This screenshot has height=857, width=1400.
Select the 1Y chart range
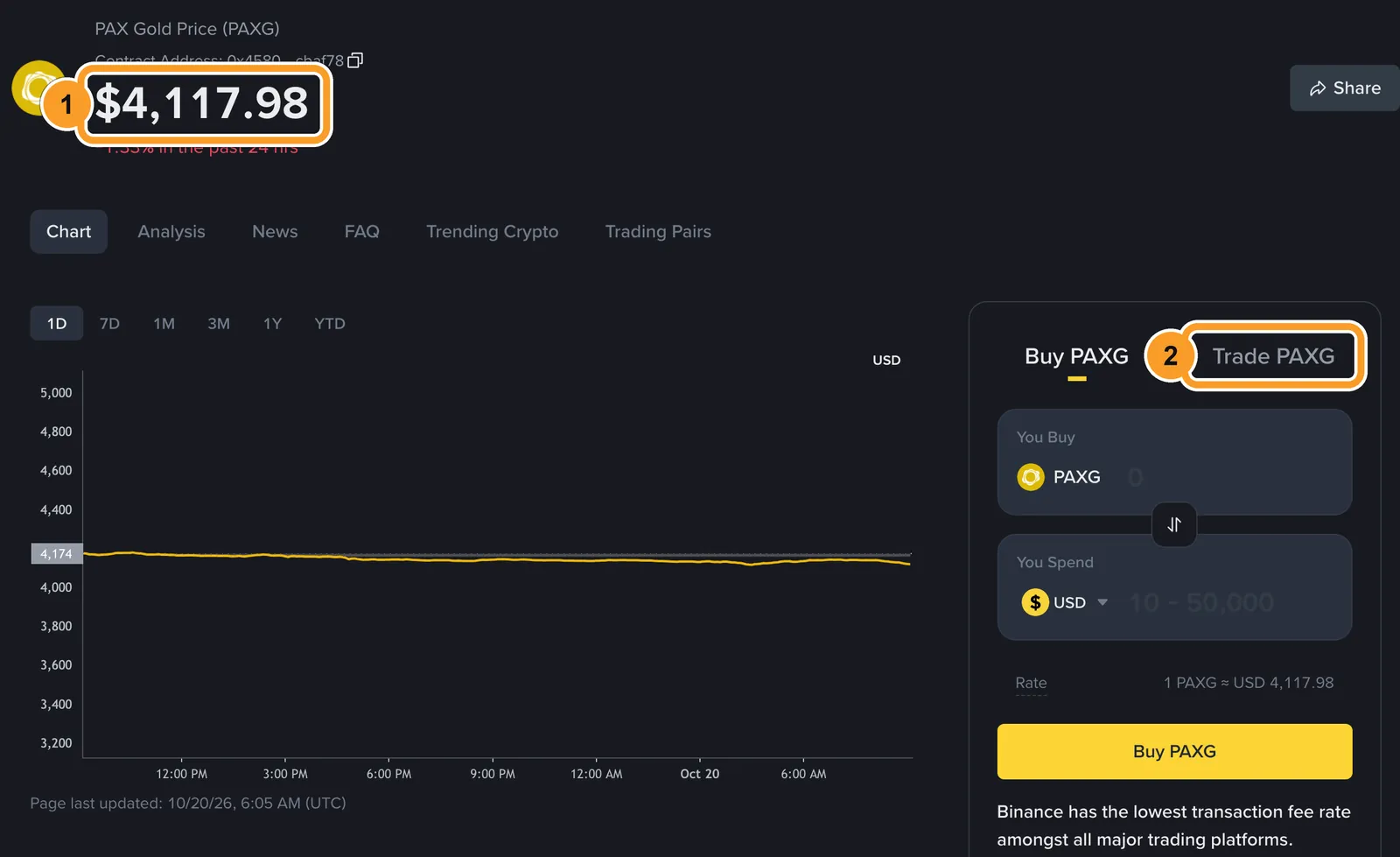(272, 324)
